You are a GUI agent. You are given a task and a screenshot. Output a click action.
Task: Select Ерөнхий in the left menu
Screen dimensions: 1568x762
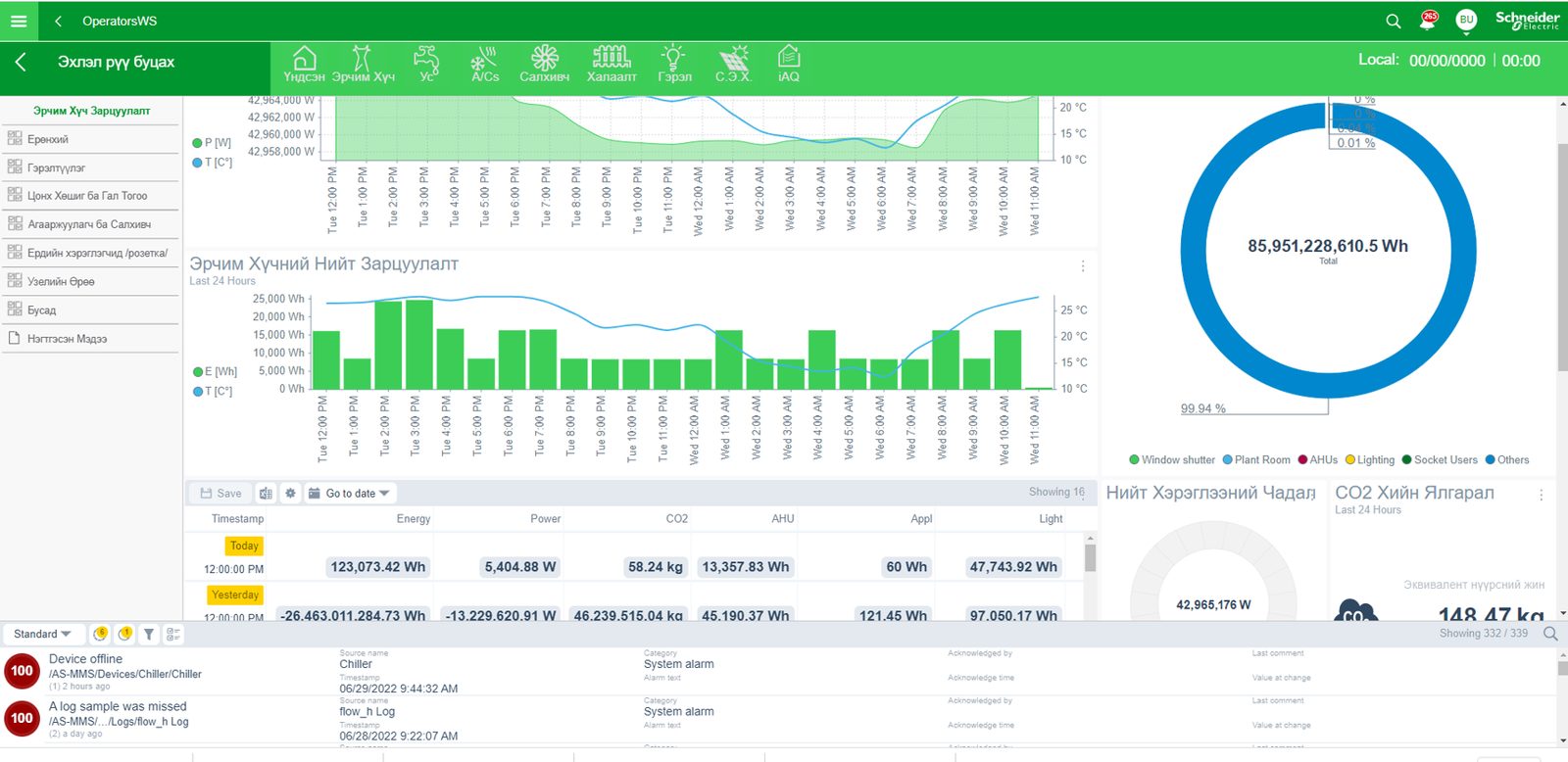90,139
